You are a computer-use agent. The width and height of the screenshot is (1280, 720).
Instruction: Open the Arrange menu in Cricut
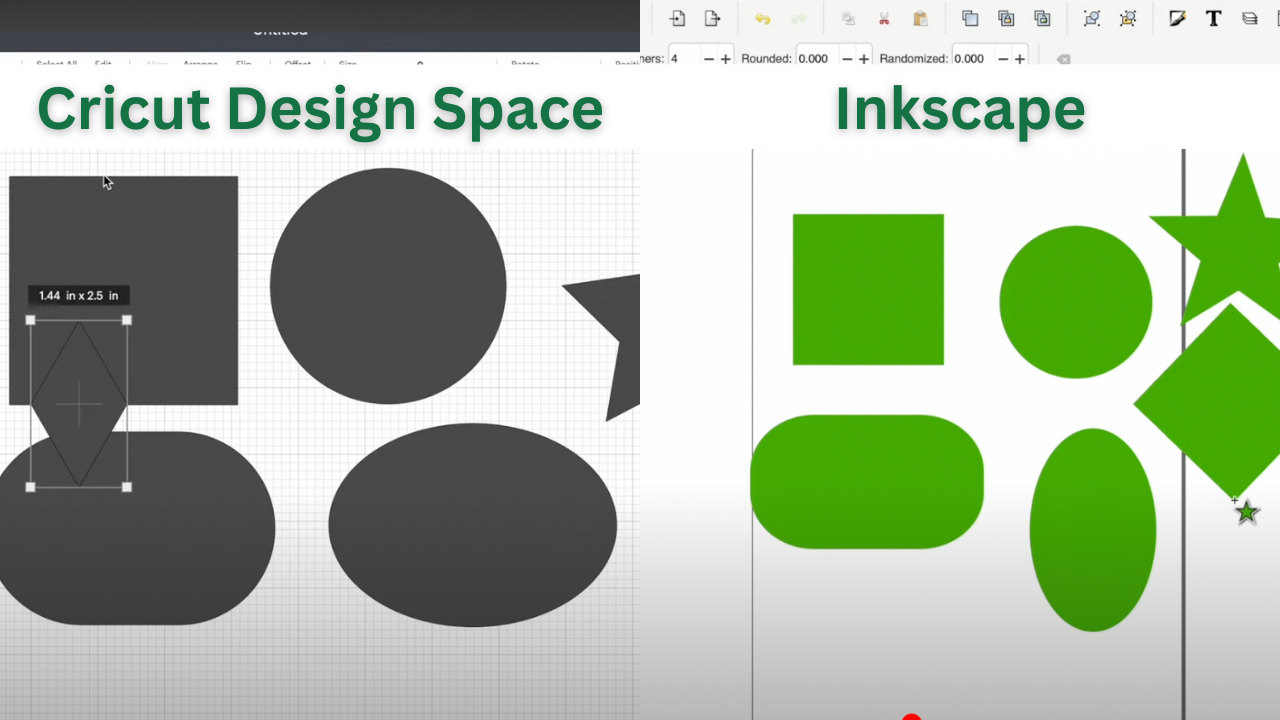200,63
